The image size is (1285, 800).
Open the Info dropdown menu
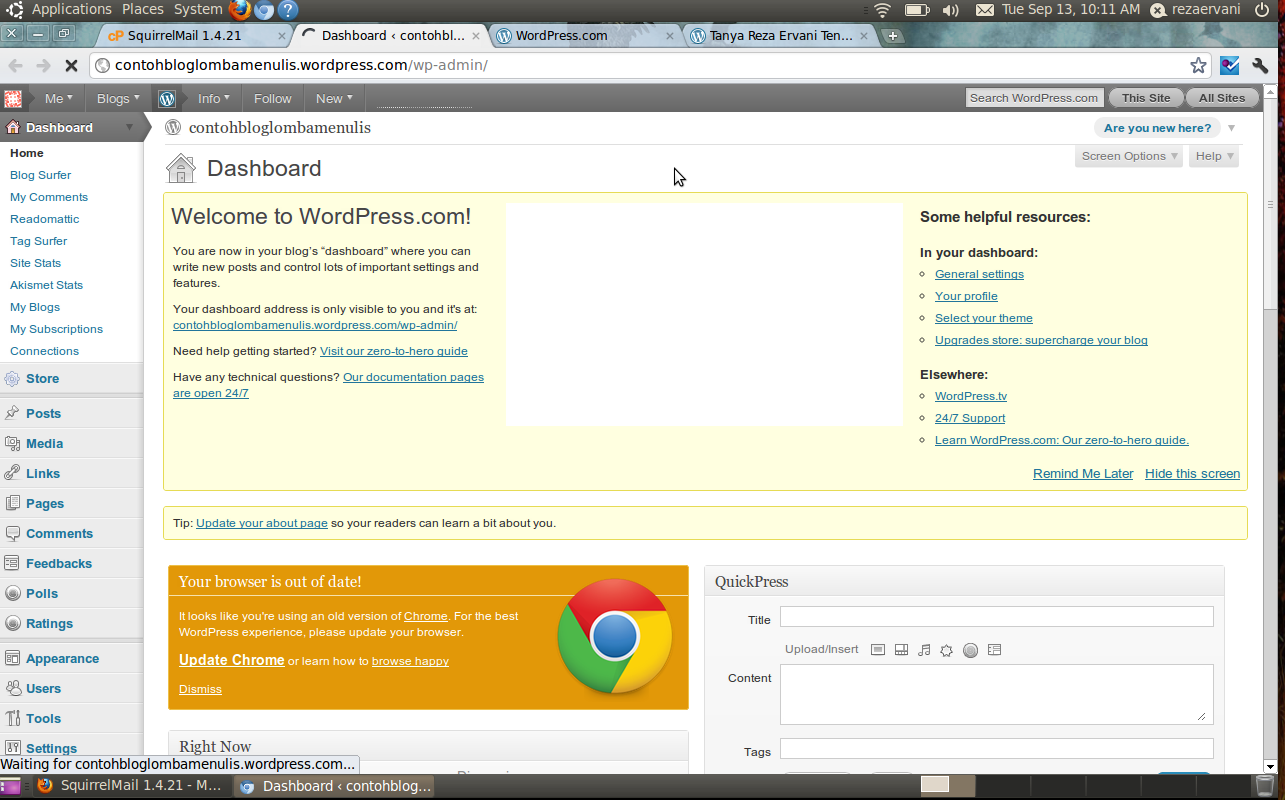pos(213,98)
